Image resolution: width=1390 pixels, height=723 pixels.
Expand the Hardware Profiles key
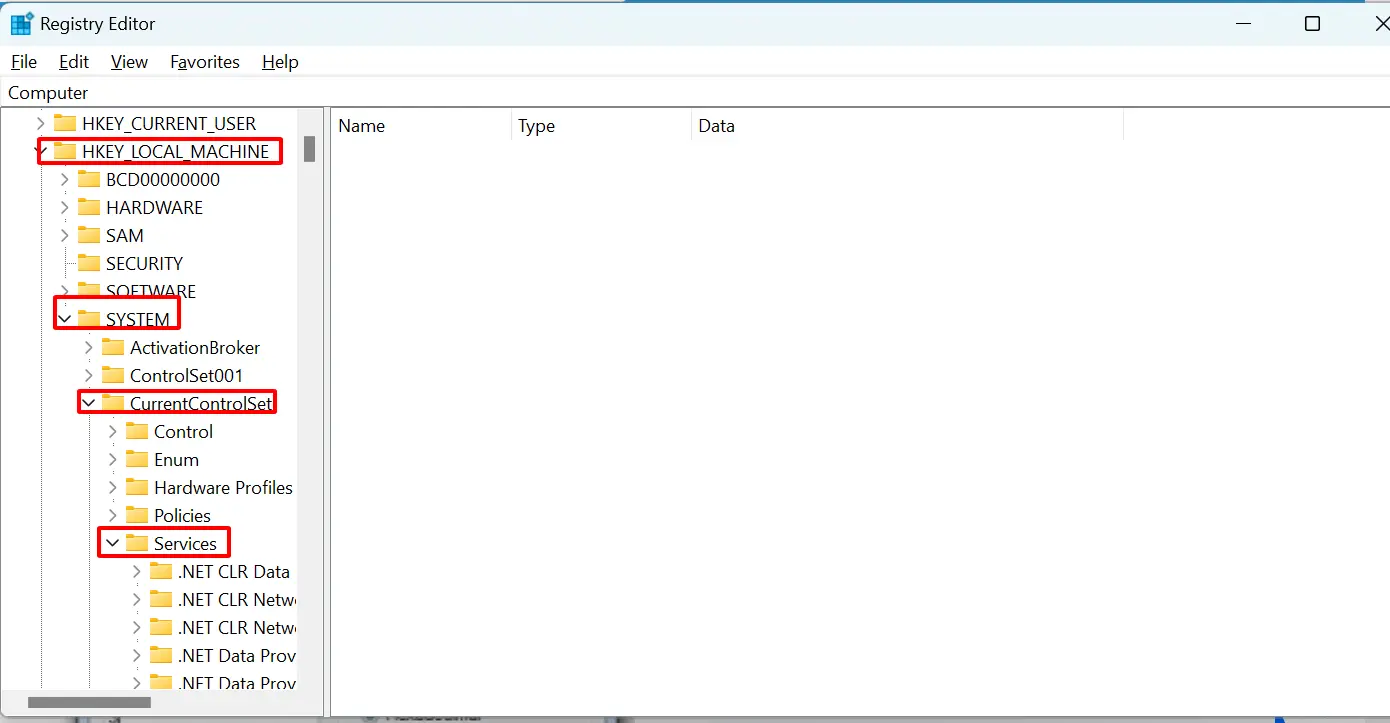click(113, 487)
